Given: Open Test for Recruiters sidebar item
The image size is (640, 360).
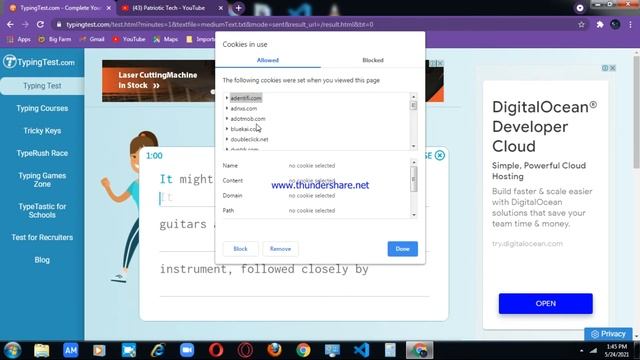Looking at the screenshot, I should click(x=42, y=237).
